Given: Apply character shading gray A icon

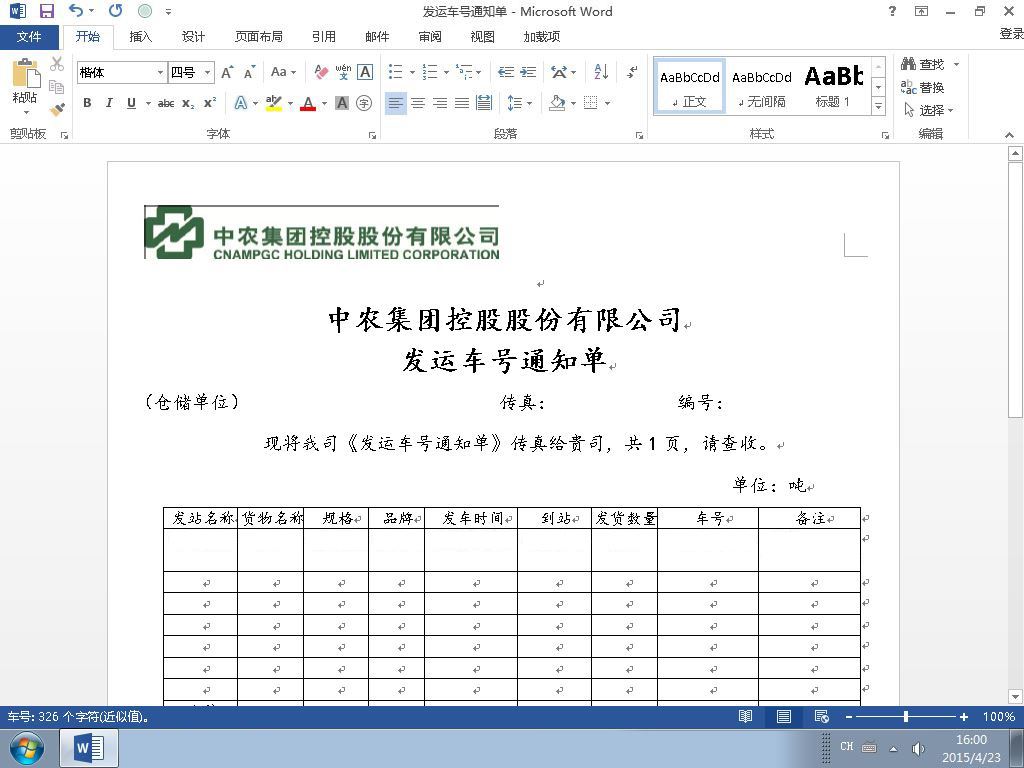Looking at the screenshot, I should tap(342, 103).
